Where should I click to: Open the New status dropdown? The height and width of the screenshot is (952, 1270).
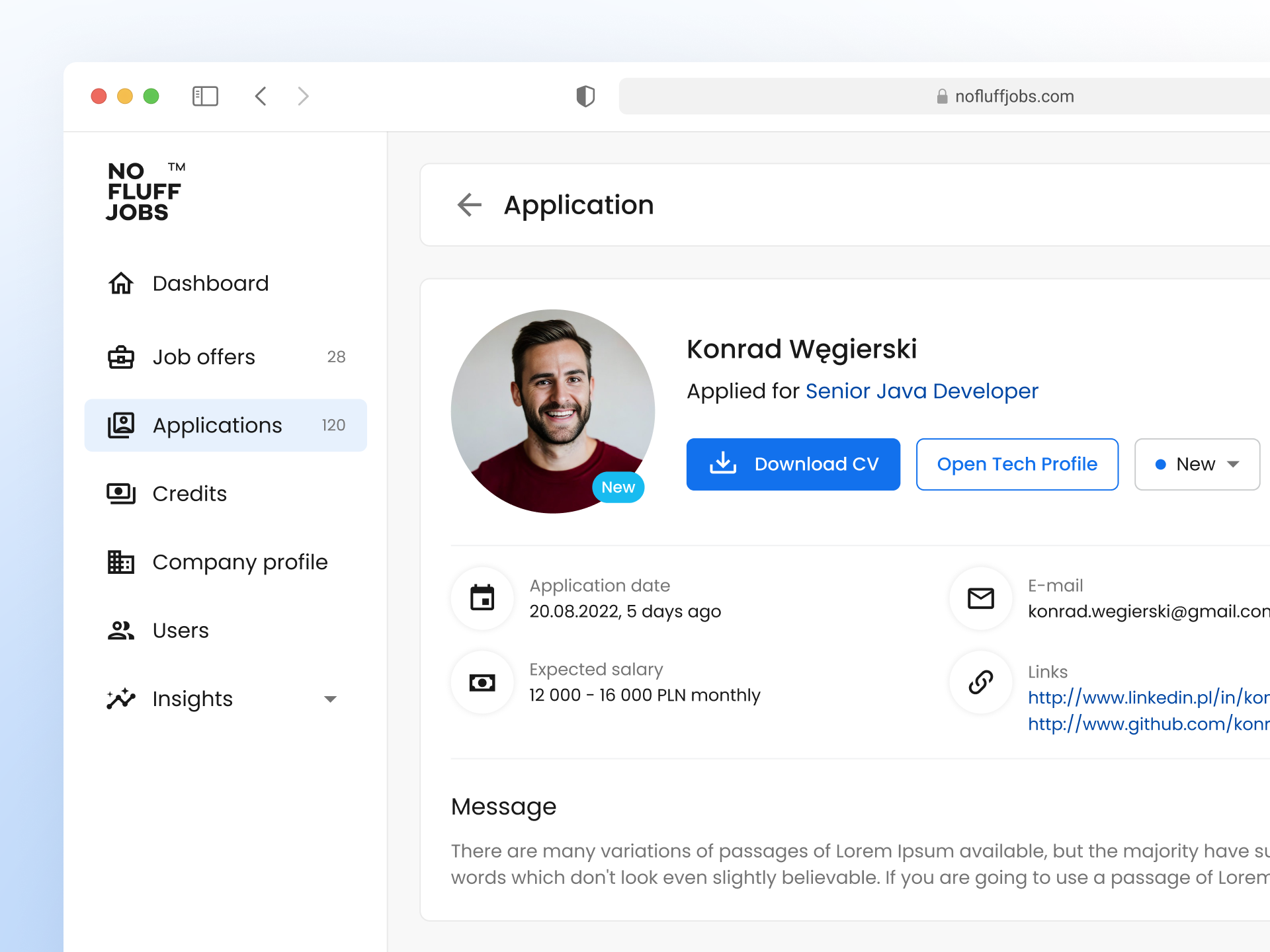tap(1197, 464)
